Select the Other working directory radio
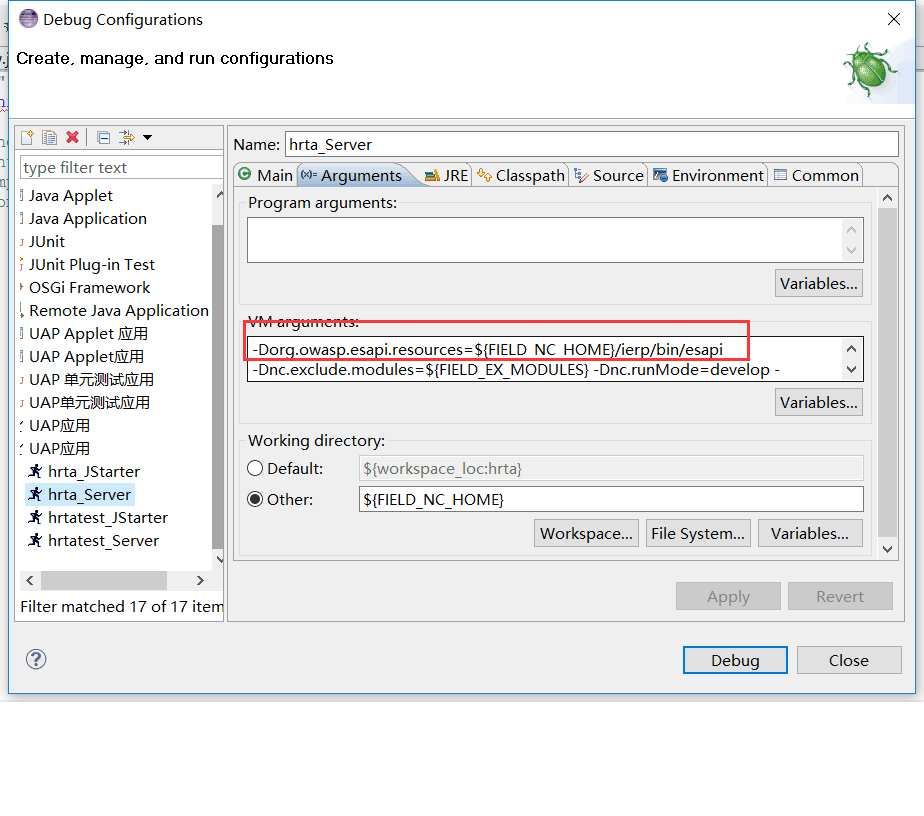 point(255,500)
